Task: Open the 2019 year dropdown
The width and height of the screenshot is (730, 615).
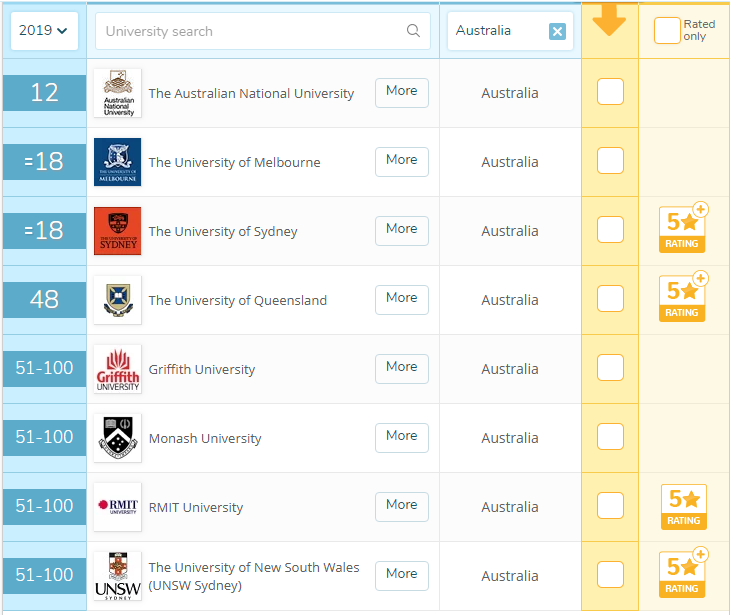Action: (44, 31)
